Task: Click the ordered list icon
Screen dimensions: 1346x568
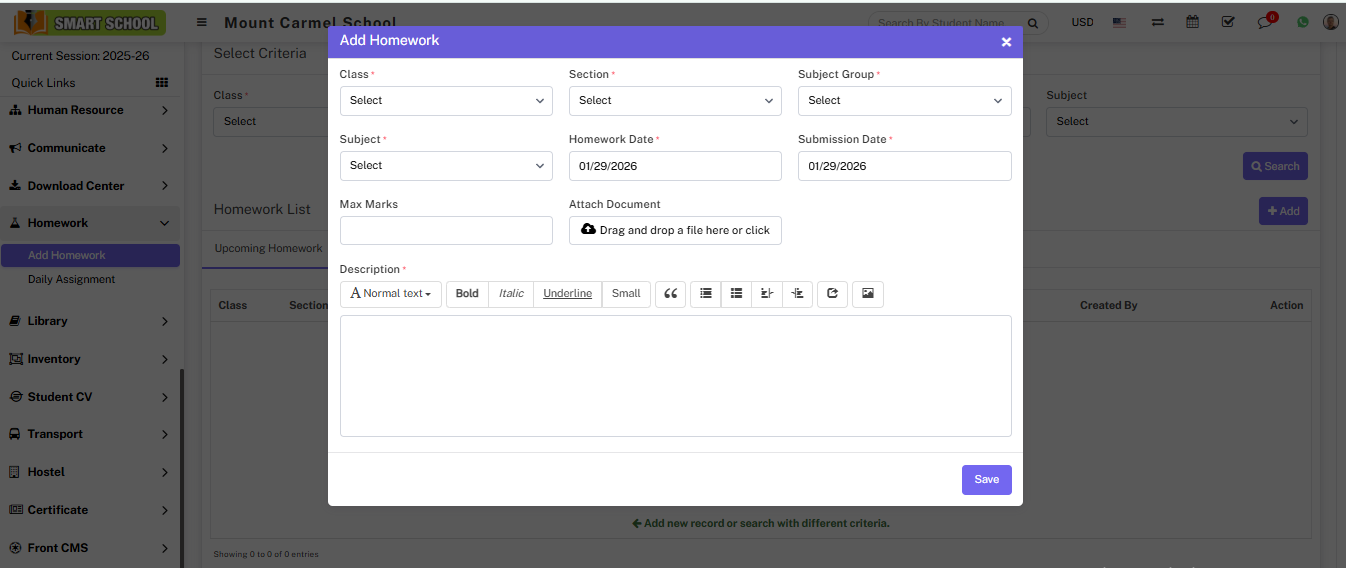Action: click(x=736, y=294)
